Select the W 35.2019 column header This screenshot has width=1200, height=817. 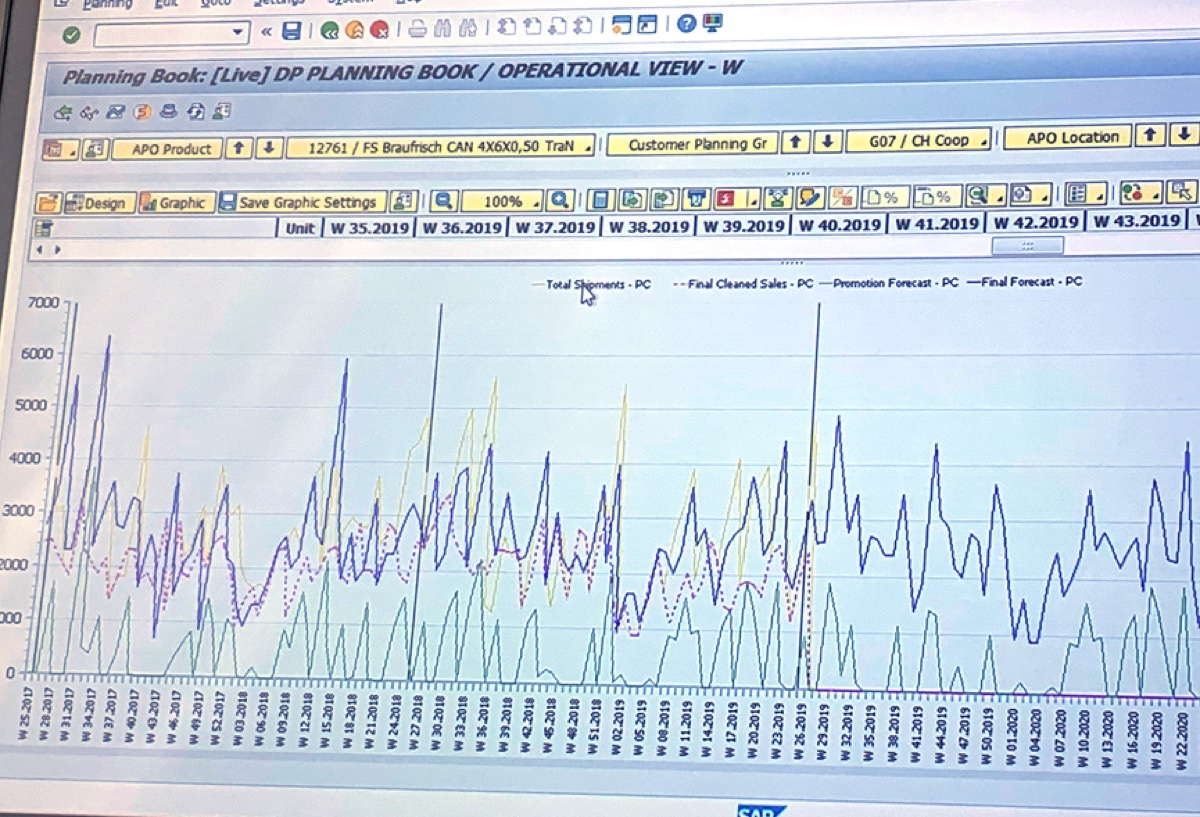pos(369,228)
